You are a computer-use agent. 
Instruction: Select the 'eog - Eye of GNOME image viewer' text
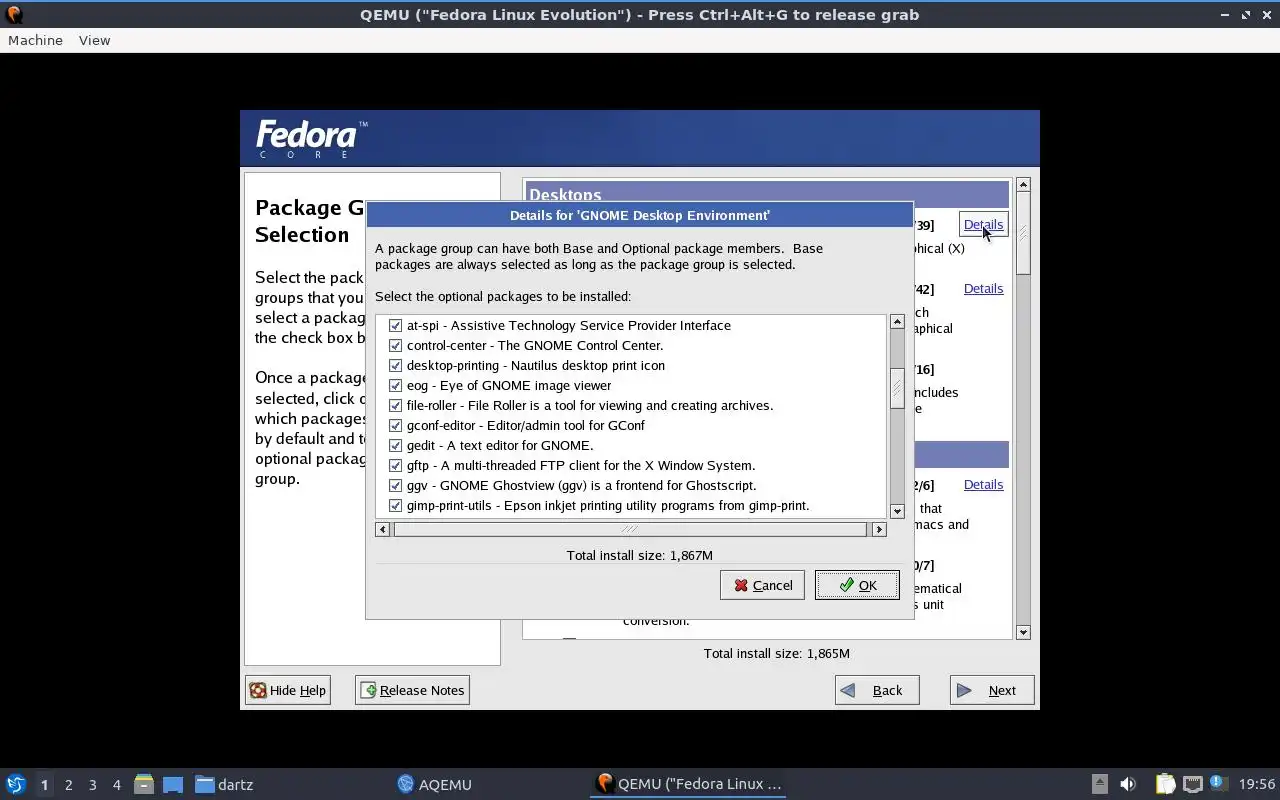(x=509, y=385)
